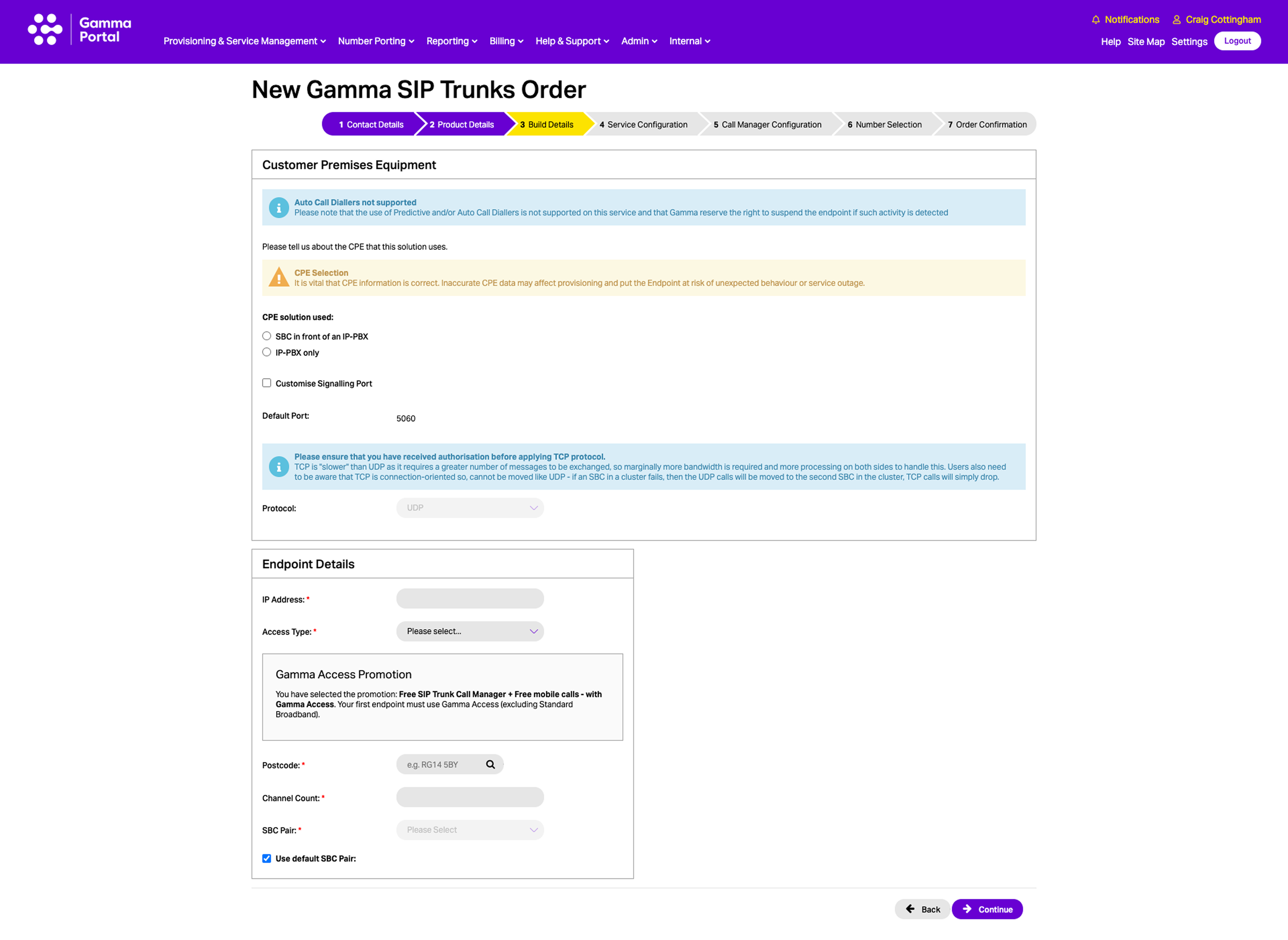Click the Auto Call Diallers info icon
This screenshot has height=940, width=1288.
tap(279, 208)
